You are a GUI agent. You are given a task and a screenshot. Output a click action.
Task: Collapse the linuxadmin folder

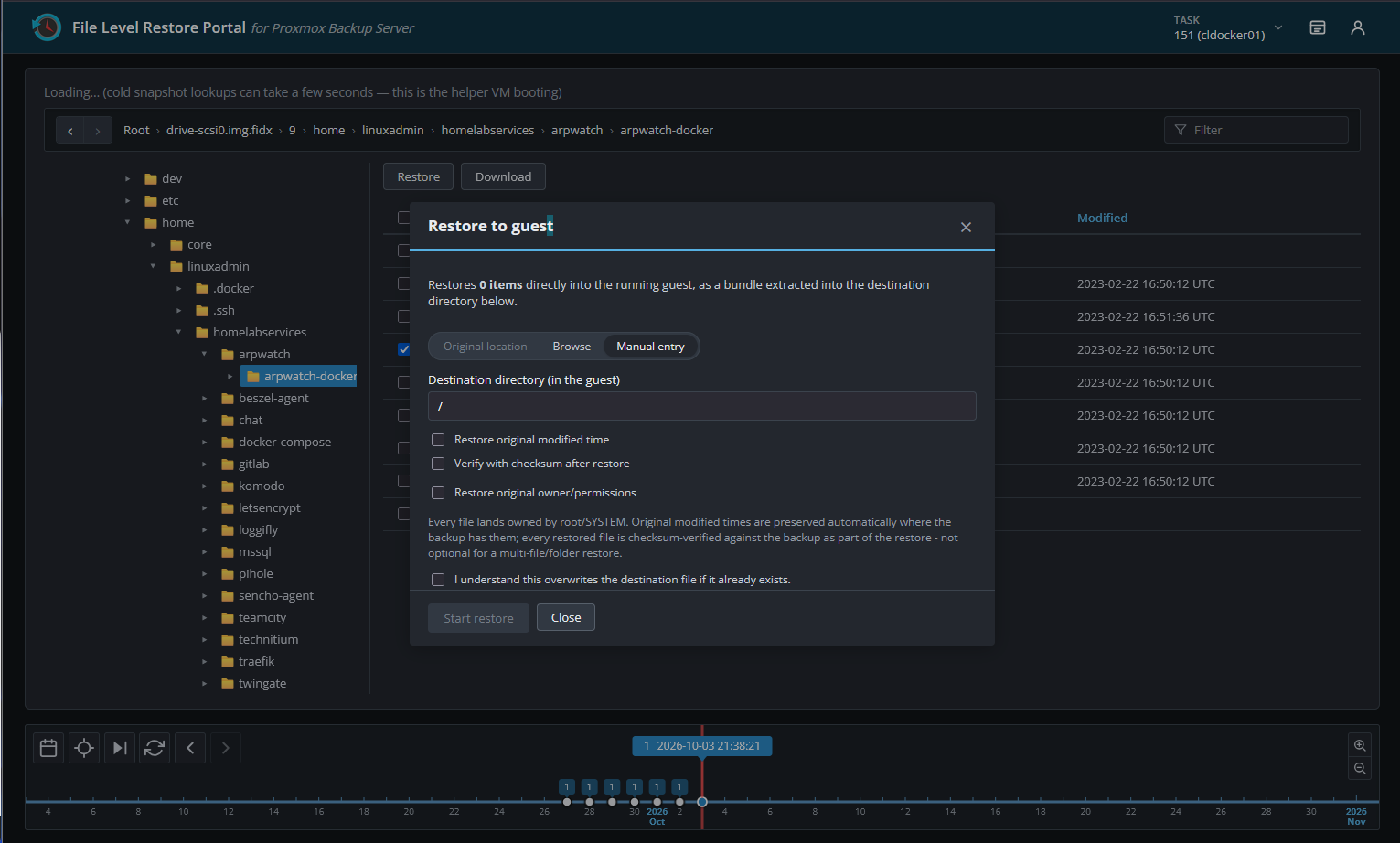153,266
